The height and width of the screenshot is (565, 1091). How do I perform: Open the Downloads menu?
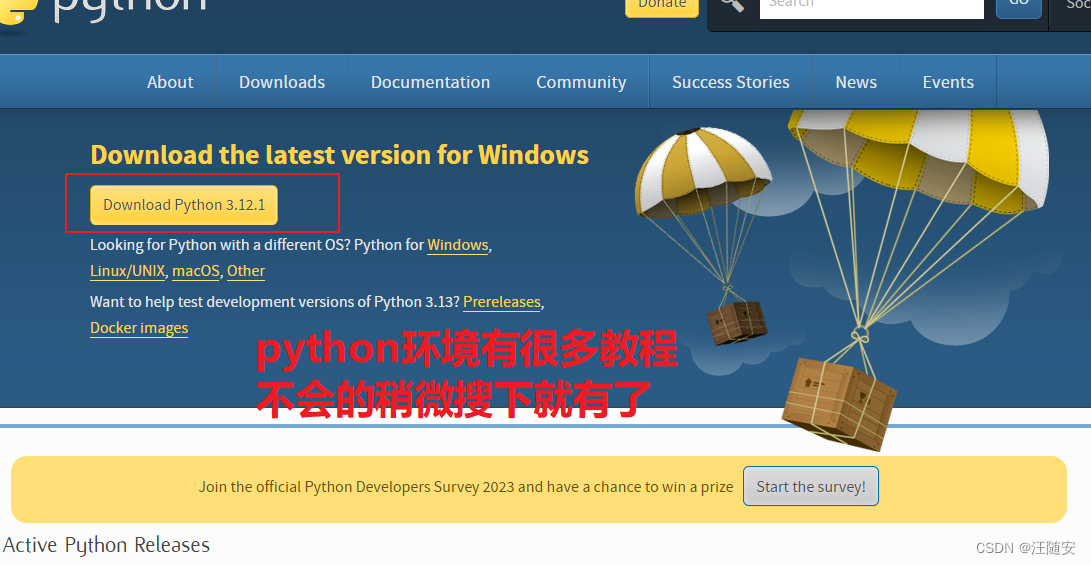(282, 82)
